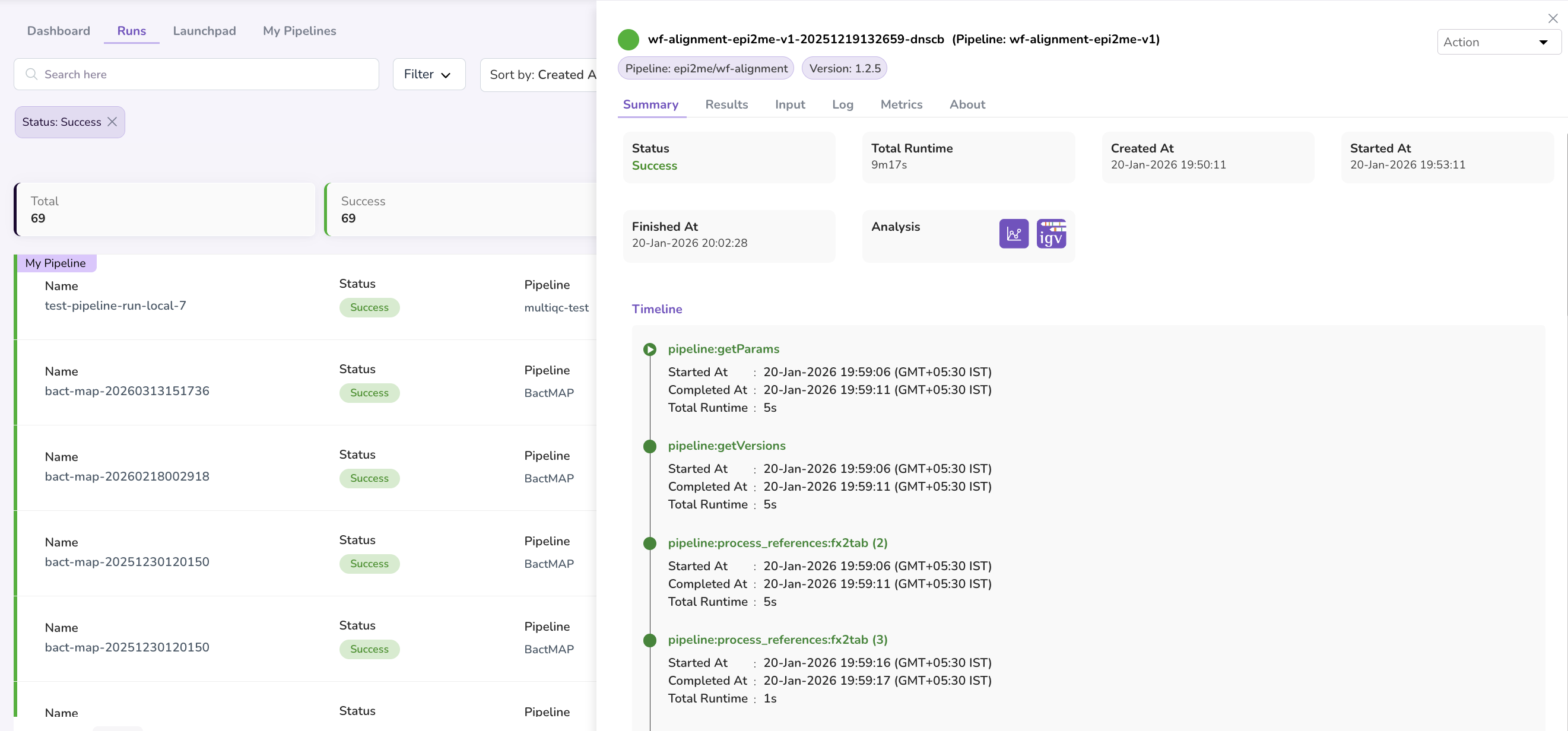Switch to the Input tab
The image size is (1568, 731).
(x=790, y=104)
